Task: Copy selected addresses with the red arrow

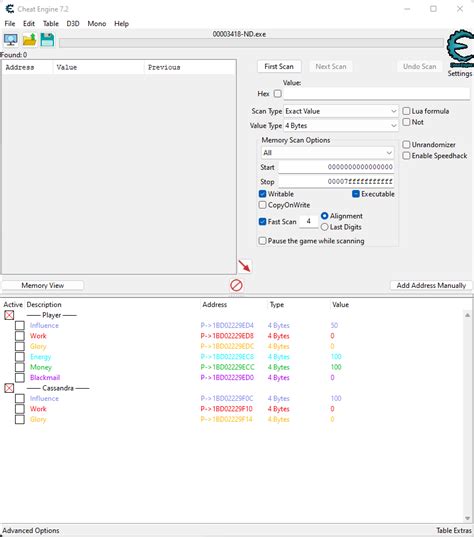Action: point(245,266)
